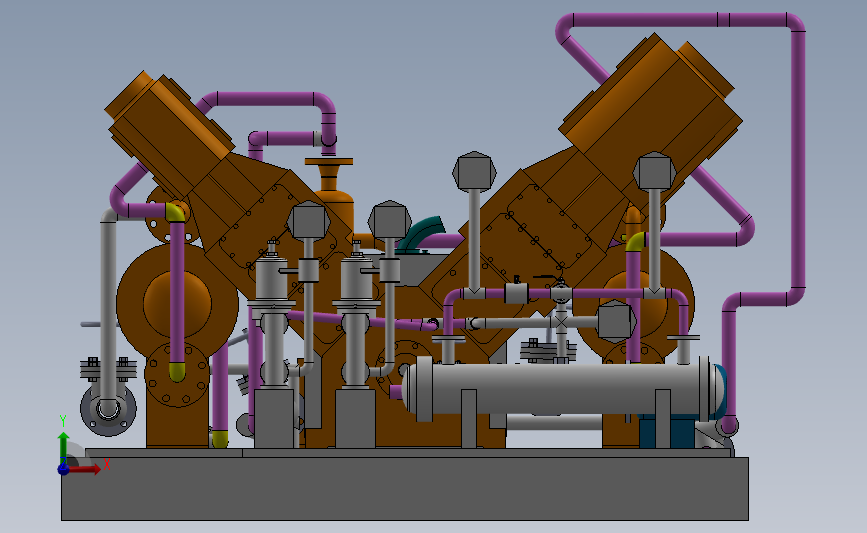Select the gray flanged pipe outlet at far left

coord(108,408)
